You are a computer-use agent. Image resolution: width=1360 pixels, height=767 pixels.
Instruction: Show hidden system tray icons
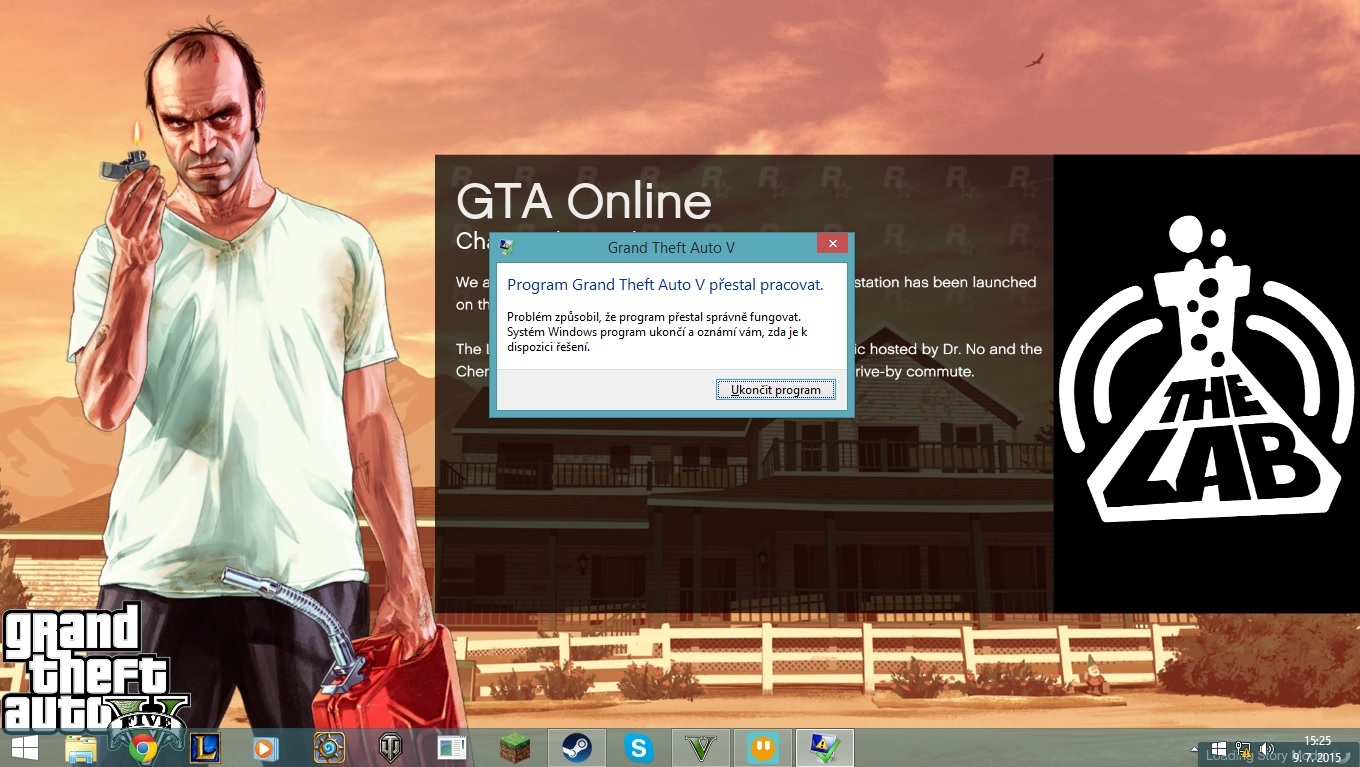click(1194, 749)
